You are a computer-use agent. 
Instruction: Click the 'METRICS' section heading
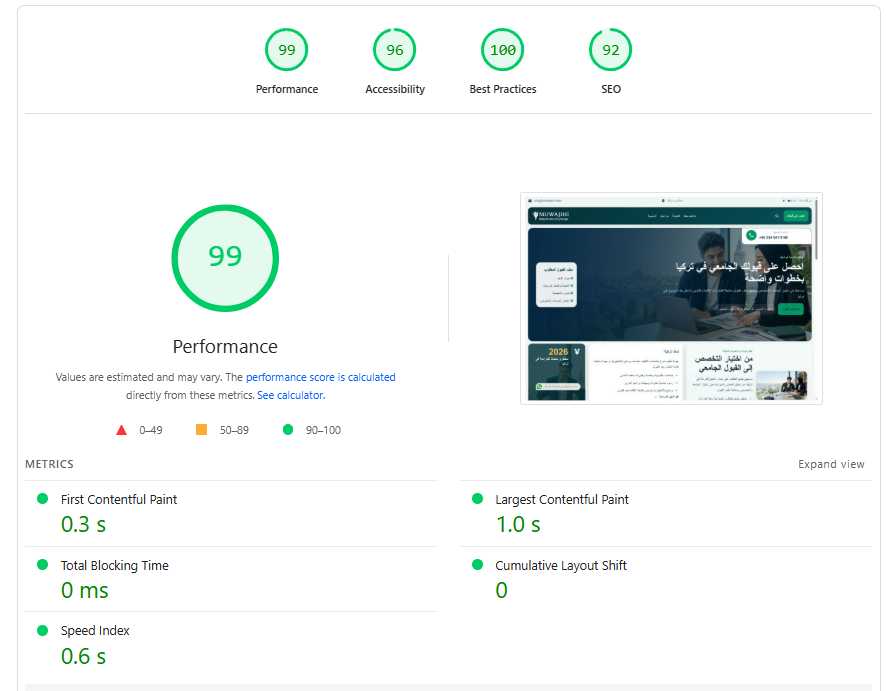point(49,464)
